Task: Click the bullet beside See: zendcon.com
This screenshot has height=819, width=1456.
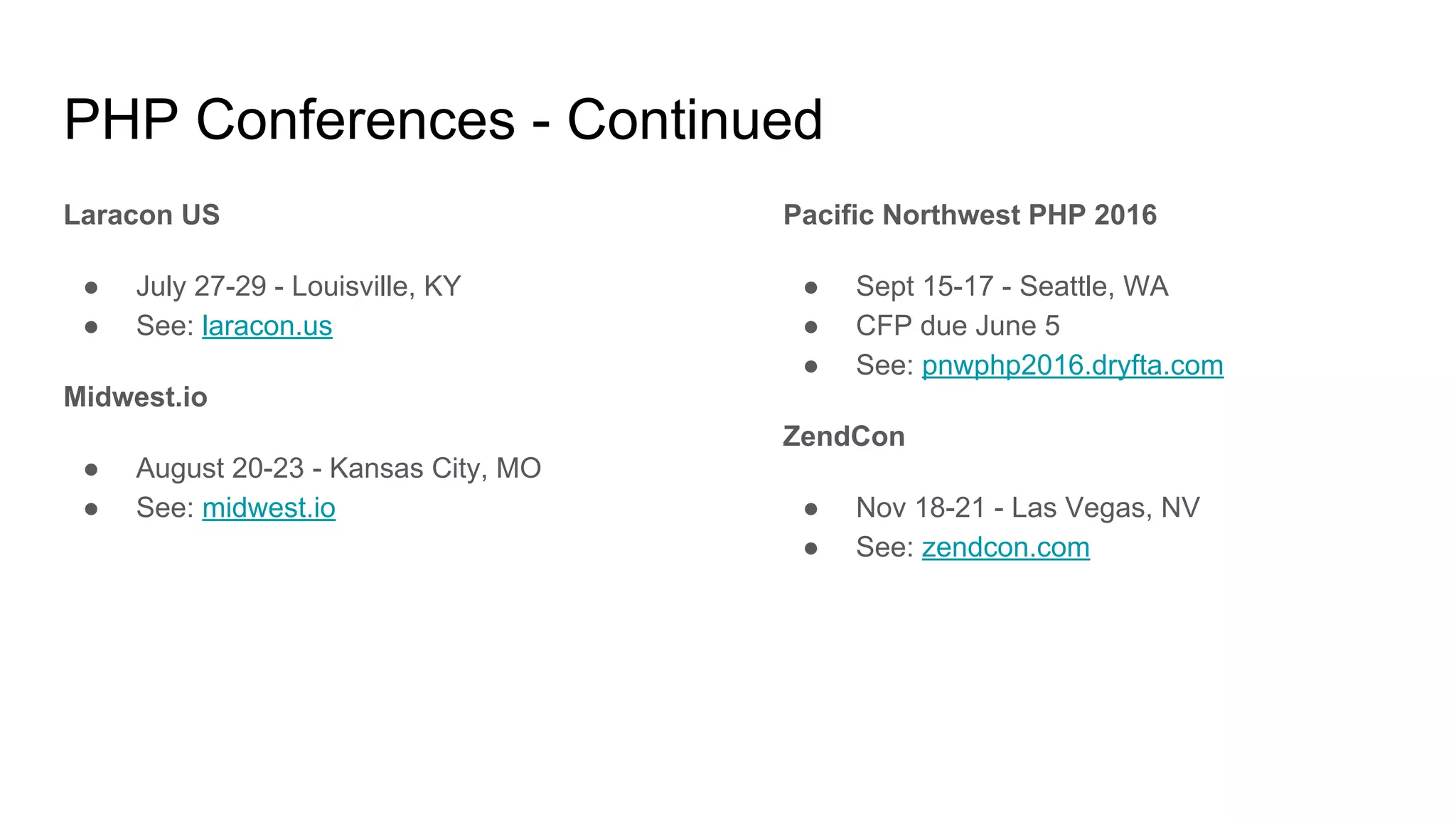Action: coord(811,548)
